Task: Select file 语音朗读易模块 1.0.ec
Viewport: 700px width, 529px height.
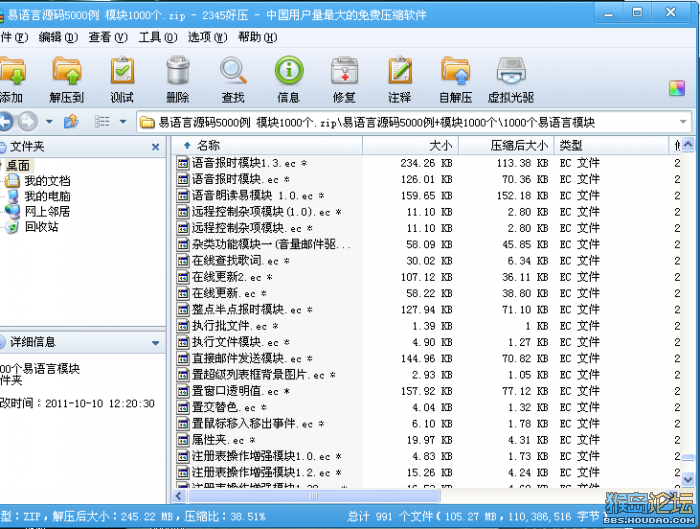Action: [258, 196]
